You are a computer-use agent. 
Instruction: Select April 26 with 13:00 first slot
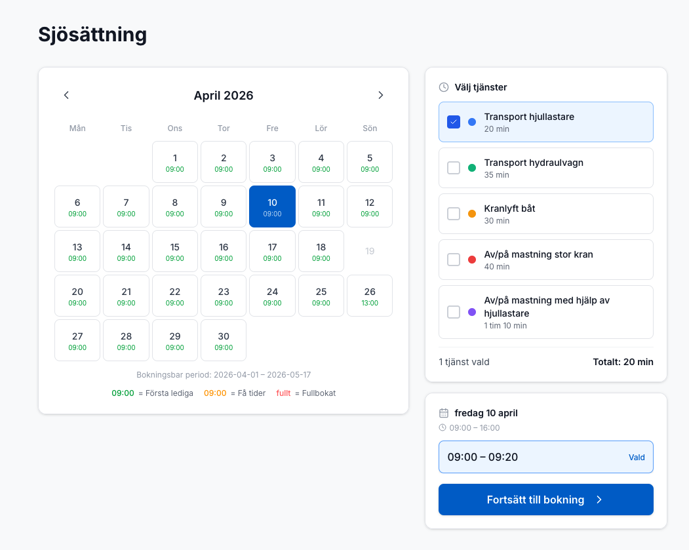pos(369,296)
